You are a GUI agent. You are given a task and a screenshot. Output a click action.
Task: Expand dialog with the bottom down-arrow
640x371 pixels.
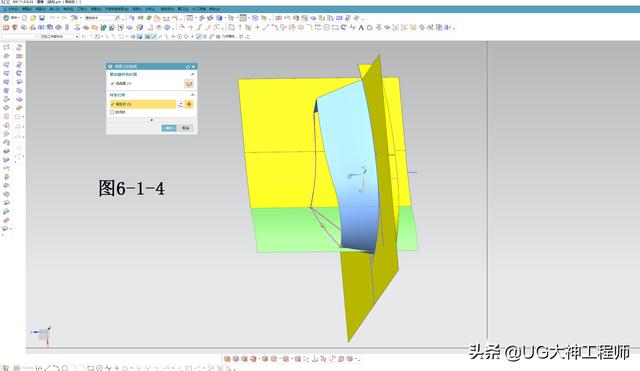[151, 120]
